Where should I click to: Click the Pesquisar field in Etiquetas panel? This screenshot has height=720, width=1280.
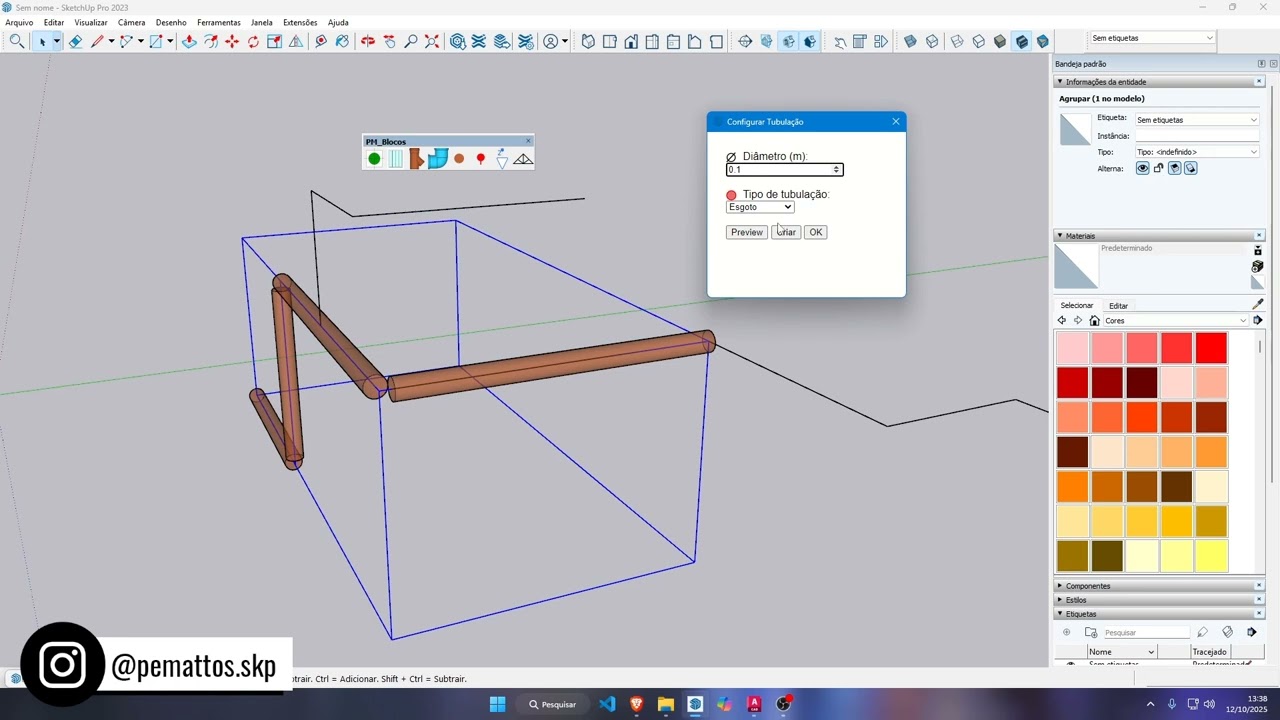[x=1145, y=633]
